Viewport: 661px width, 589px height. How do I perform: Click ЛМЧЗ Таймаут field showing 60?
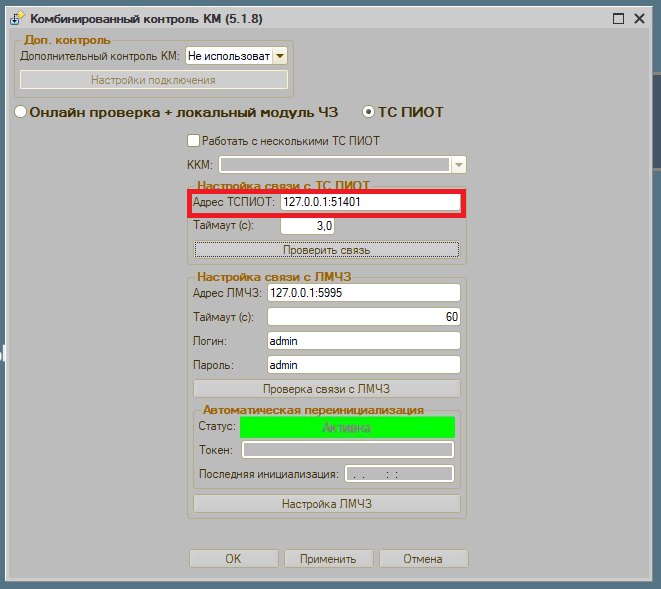363,317
